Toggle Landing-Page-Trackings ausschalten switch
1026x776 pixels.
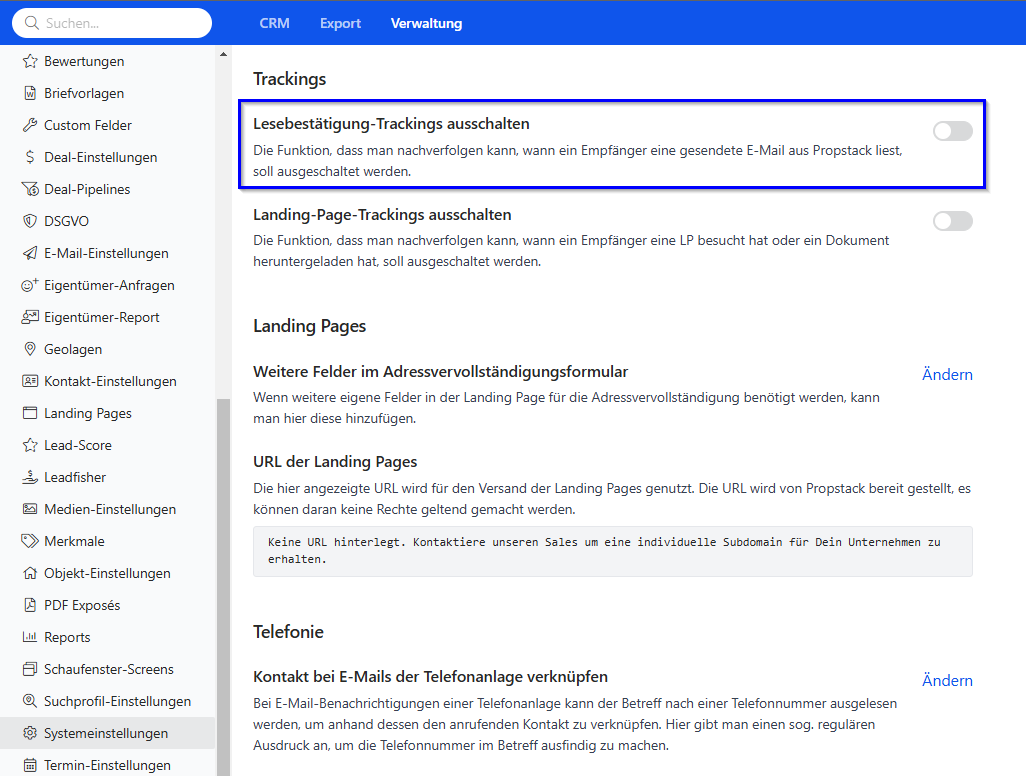point(952,221)
